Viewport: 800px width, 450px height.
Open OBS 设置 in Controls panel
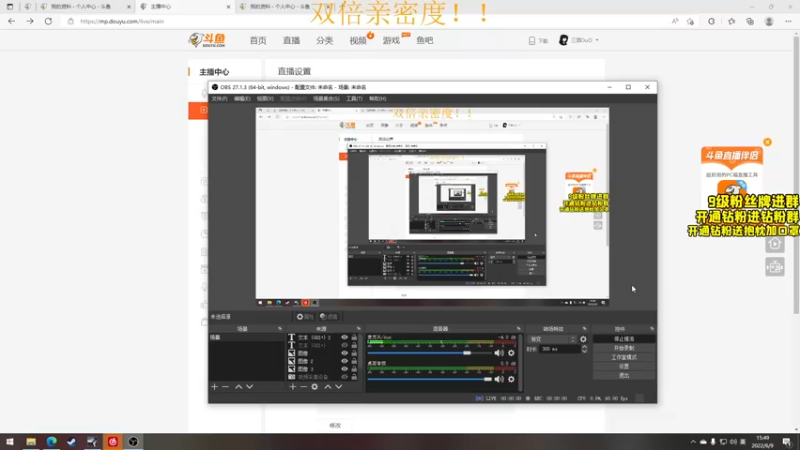pos(623,366)
